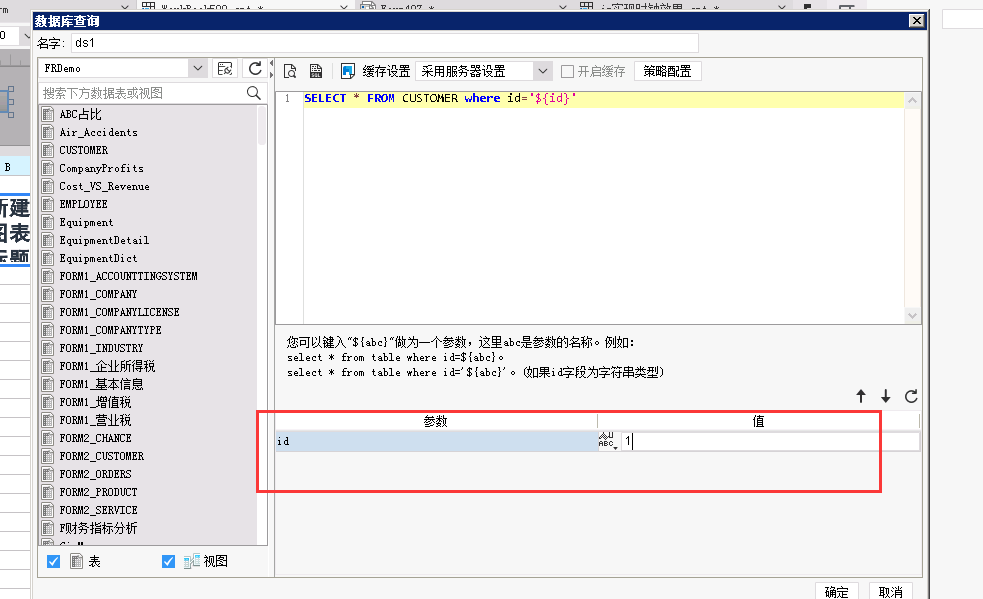Select FORM2_SERVICE in the table list

98,510
